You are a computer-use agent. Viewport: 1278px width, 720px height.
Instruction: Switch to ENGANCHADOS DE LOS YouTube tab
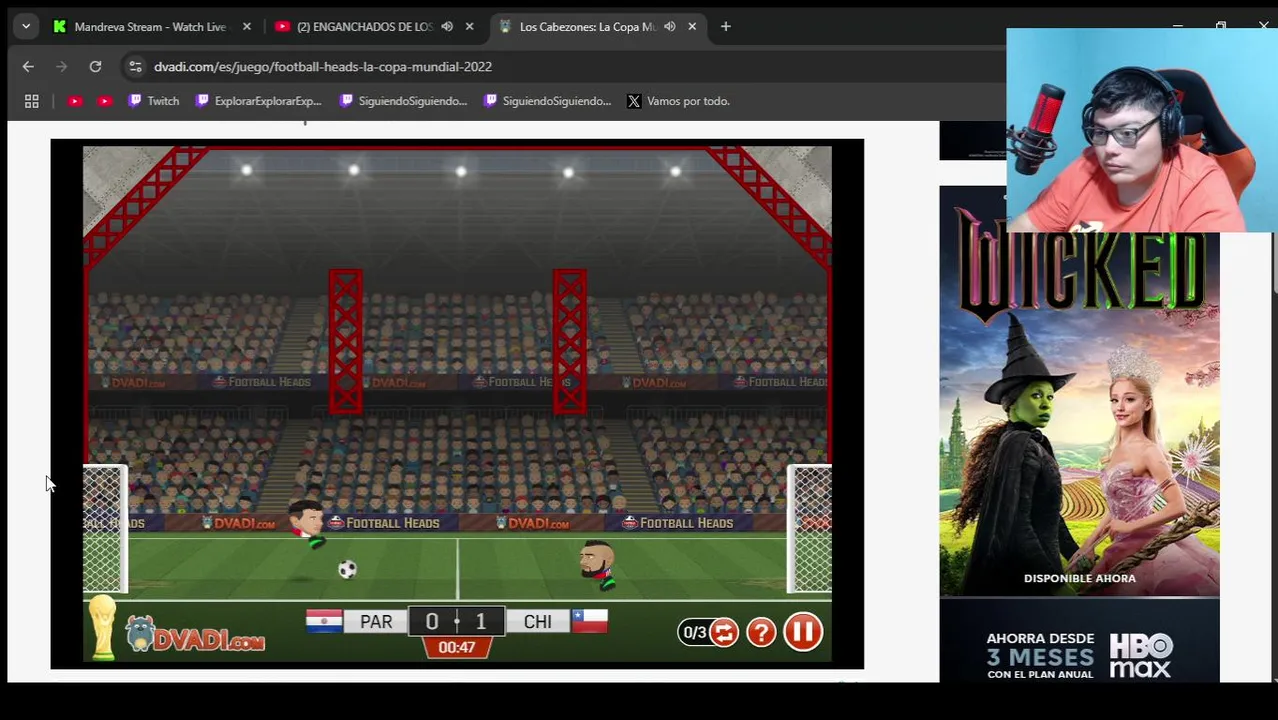(365, 27)
